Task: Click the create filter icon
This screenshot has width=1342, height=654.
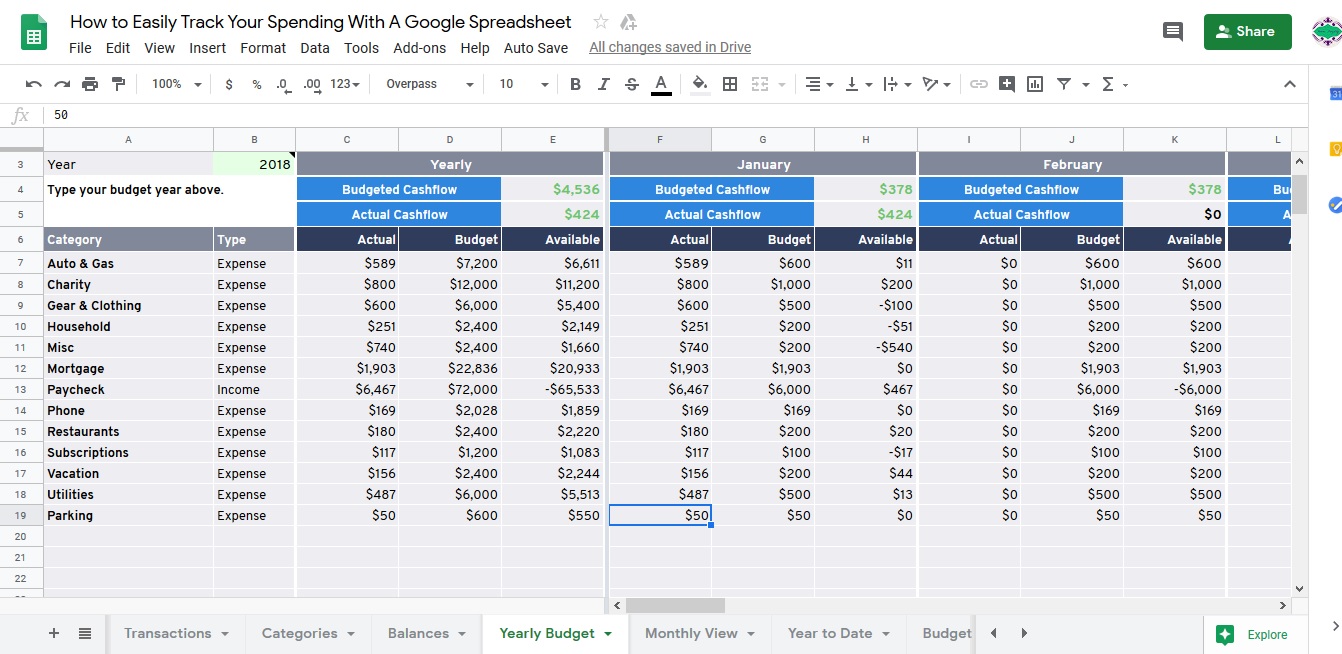Action: (1063, 84)
